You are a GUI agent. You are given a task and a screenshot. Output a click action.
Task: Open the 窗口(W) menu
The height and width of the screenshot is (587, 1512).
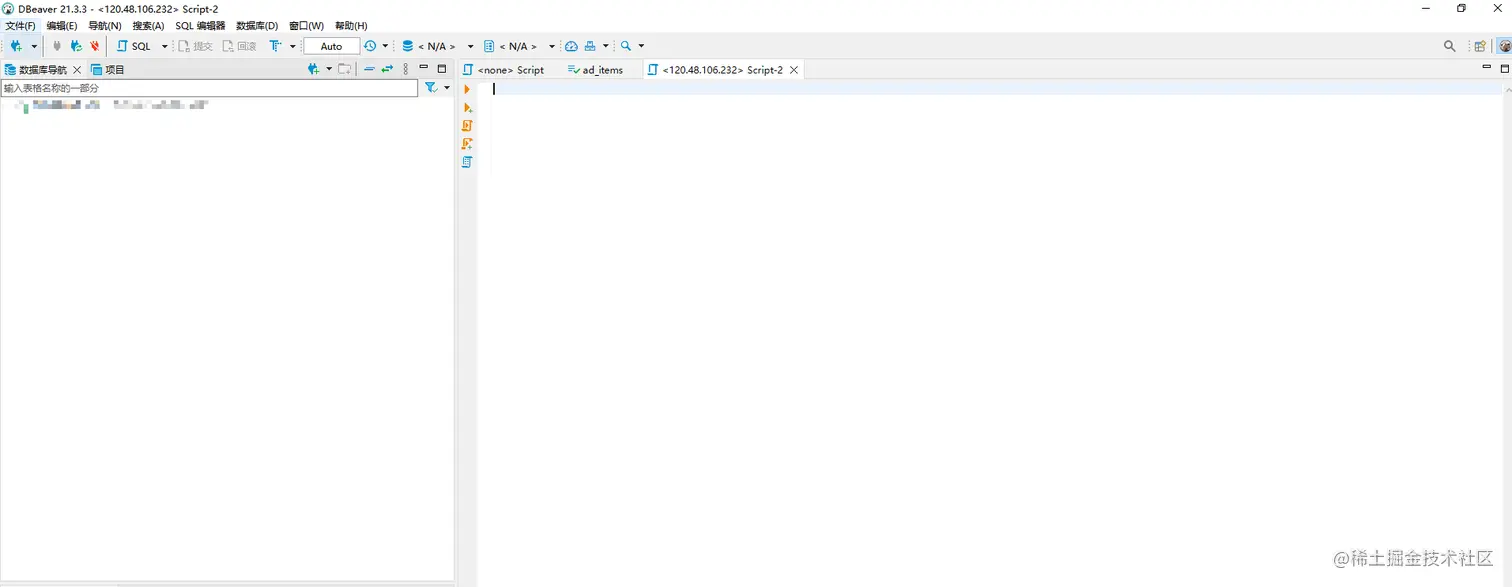(306, 26)
